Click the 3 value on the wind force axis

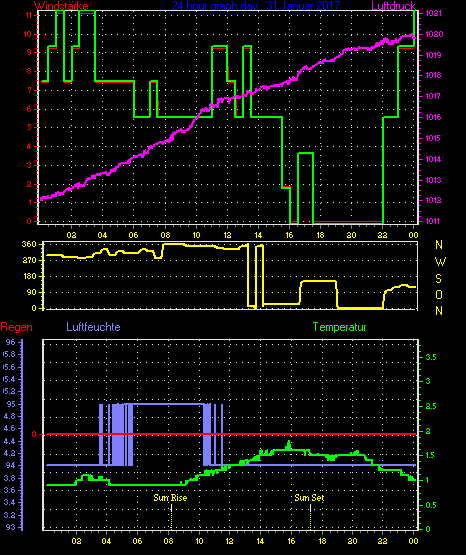[x=29, y=165]
